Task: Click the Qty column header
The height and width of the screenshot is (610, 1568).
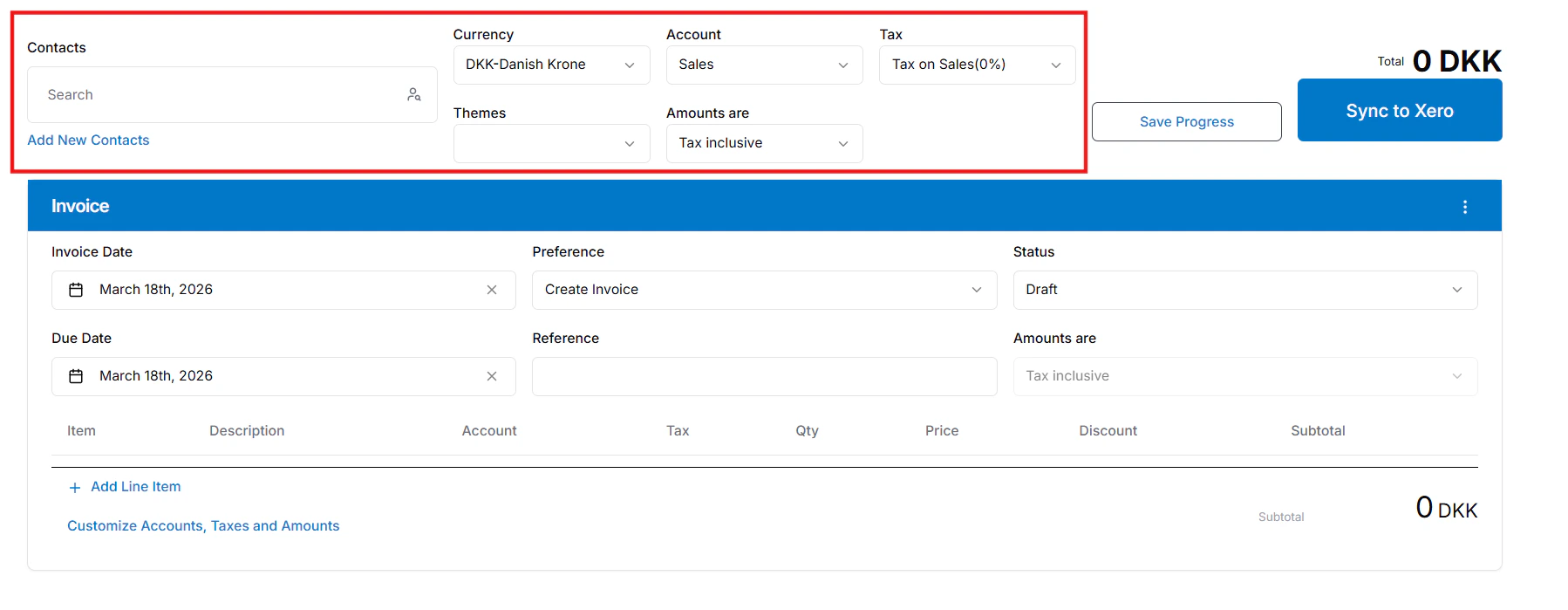Action: (x=807, y=430)
